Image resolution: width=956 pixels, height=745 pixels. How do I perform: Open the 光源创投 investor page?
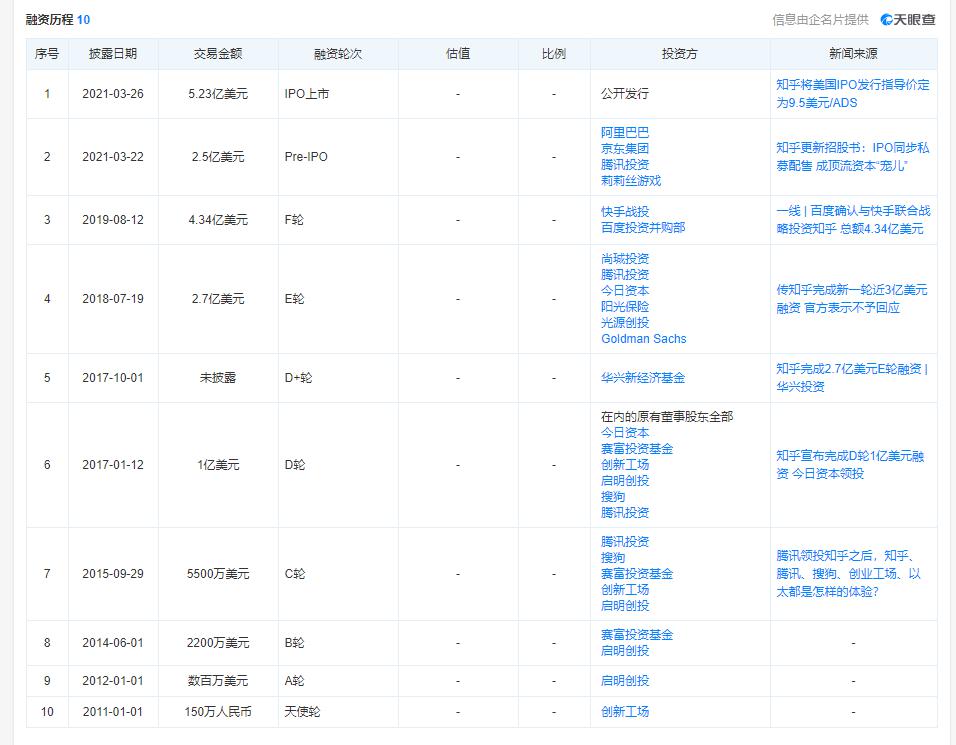coord(625,322)
